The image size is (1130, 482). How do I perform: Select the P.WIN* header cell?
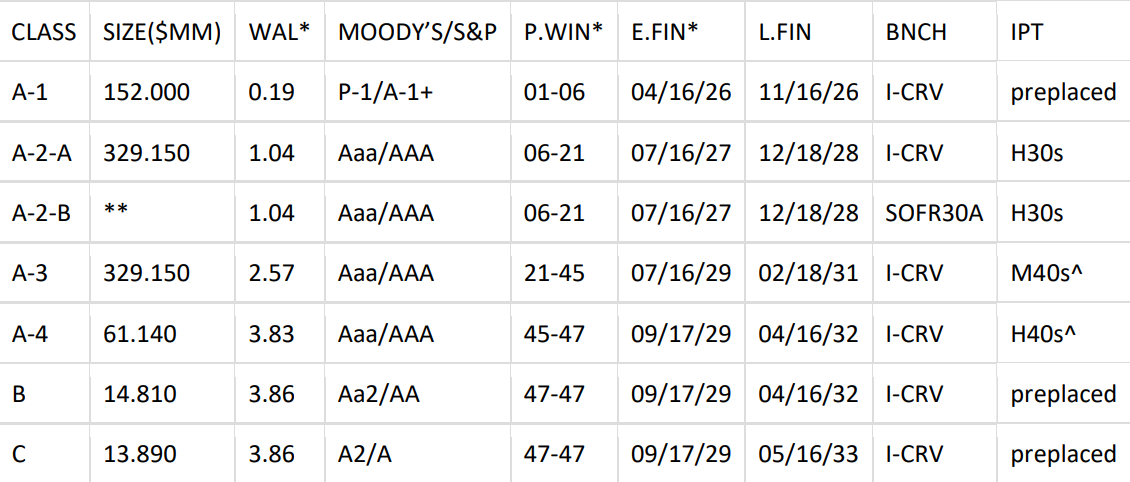click(x=563, y=32)
